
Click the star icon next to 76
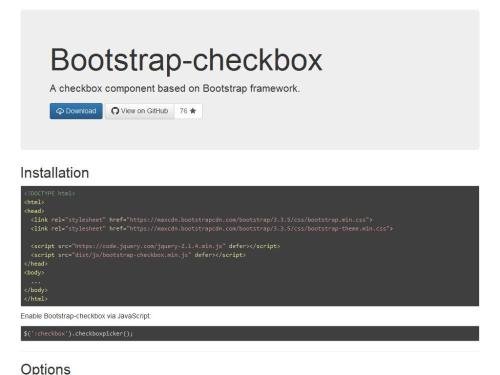pyautogui.click(x=193, y=111)
